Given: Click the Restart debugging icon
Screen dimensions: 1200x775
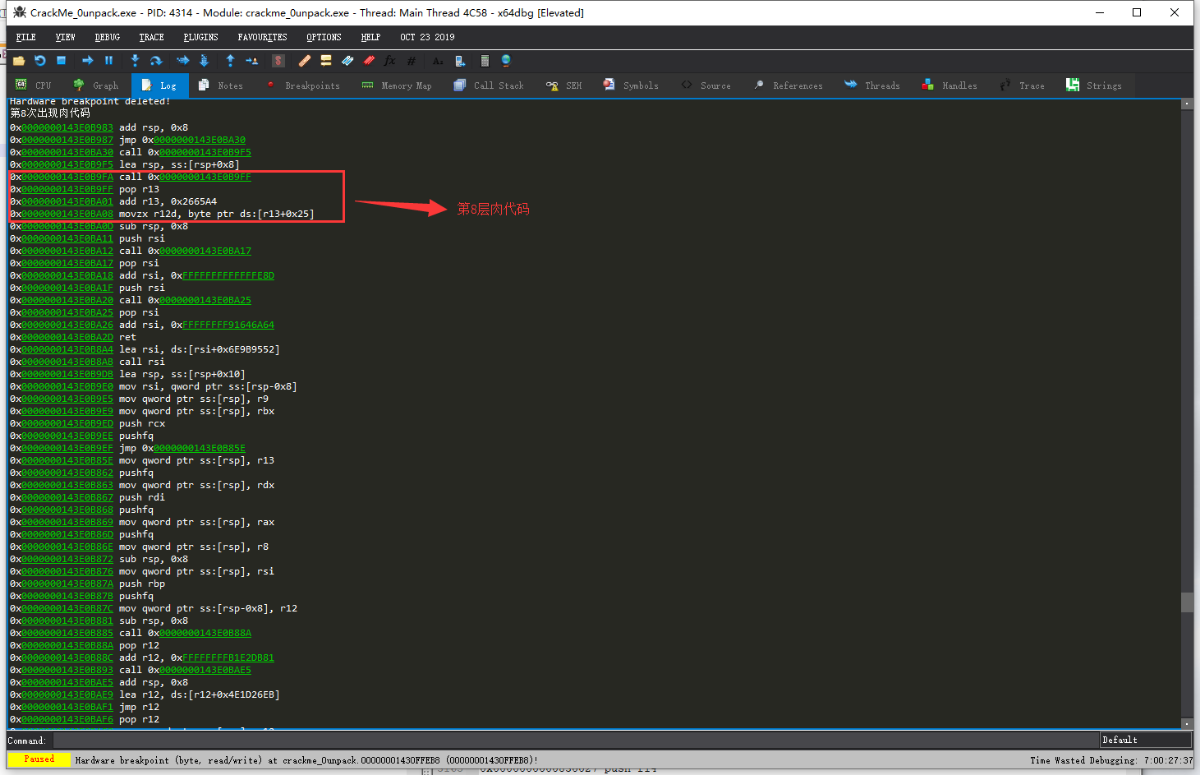Looking at the screenshot, I should (40, 61).
